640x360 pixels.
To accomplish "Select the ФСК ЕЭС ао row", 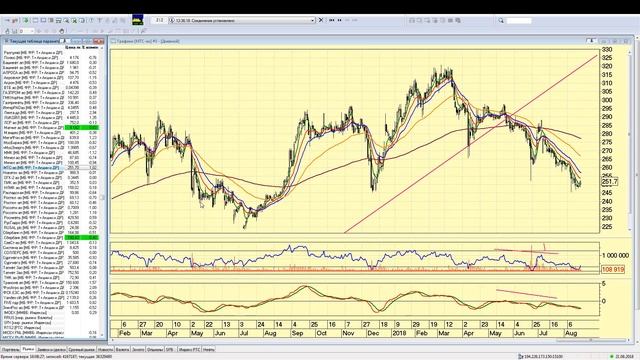I will 51,293.
